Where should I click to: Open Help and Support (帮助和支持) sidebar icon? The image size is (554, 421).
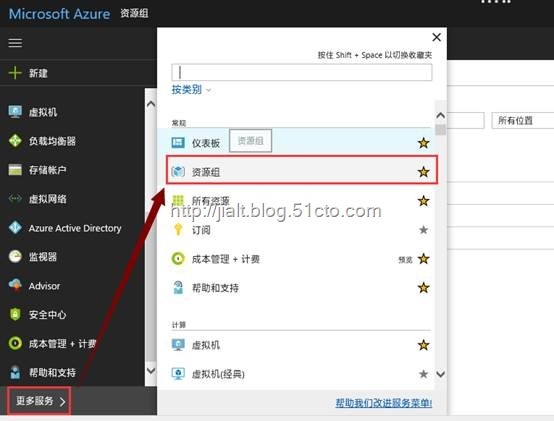coord(15,372)
